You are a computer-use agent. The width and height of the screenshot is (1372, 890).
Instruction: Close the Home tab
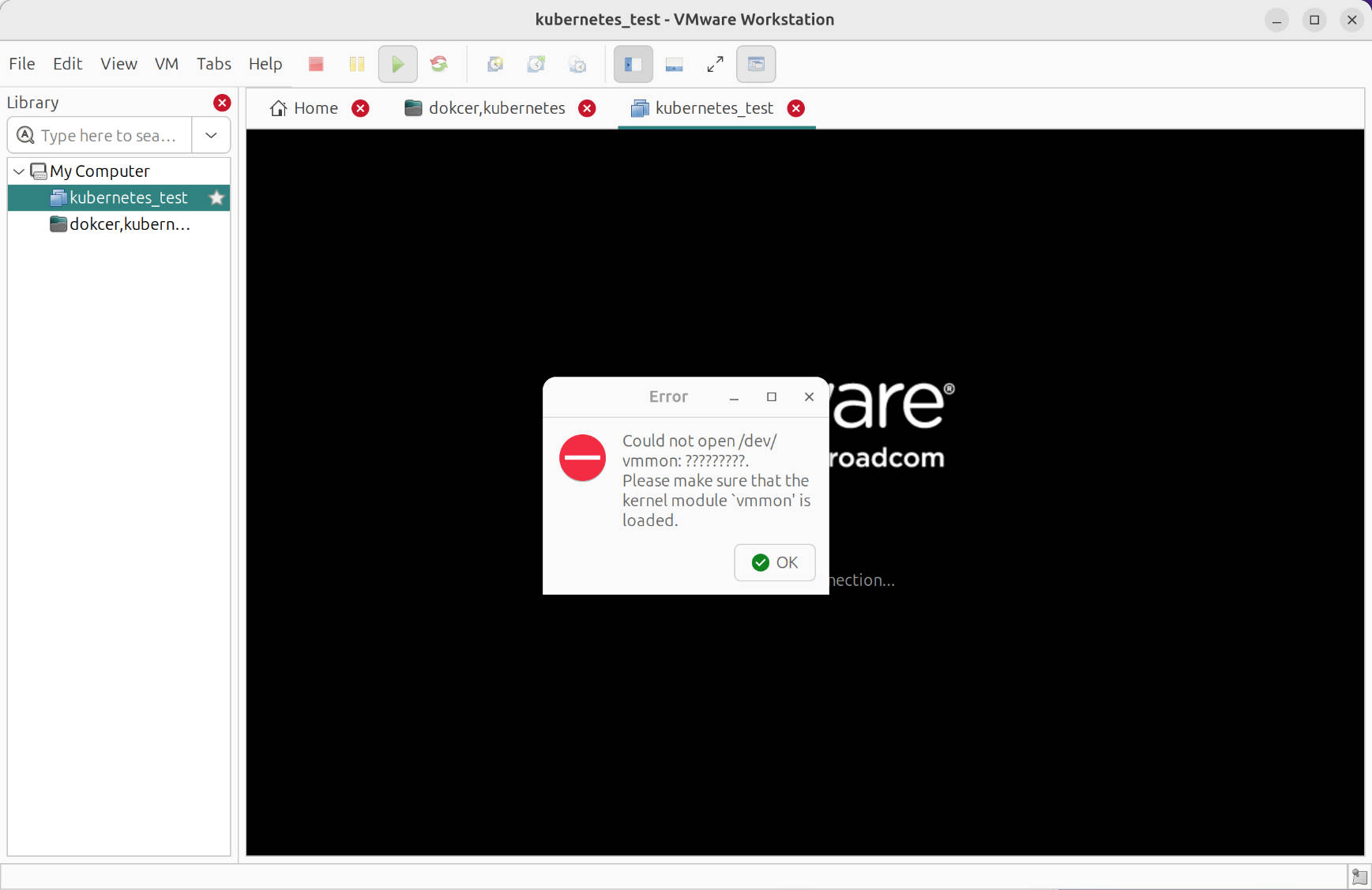361,108
